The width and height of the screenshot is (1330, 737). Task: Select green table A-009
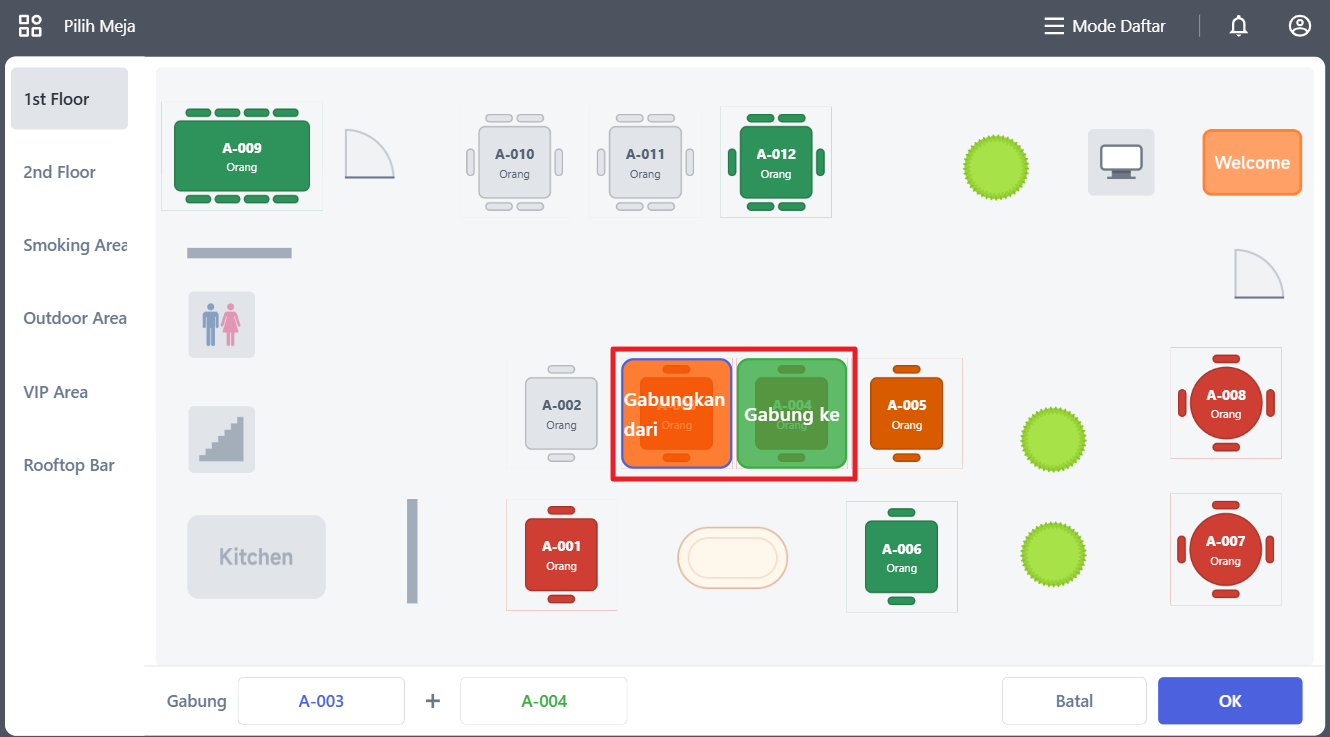242,156
